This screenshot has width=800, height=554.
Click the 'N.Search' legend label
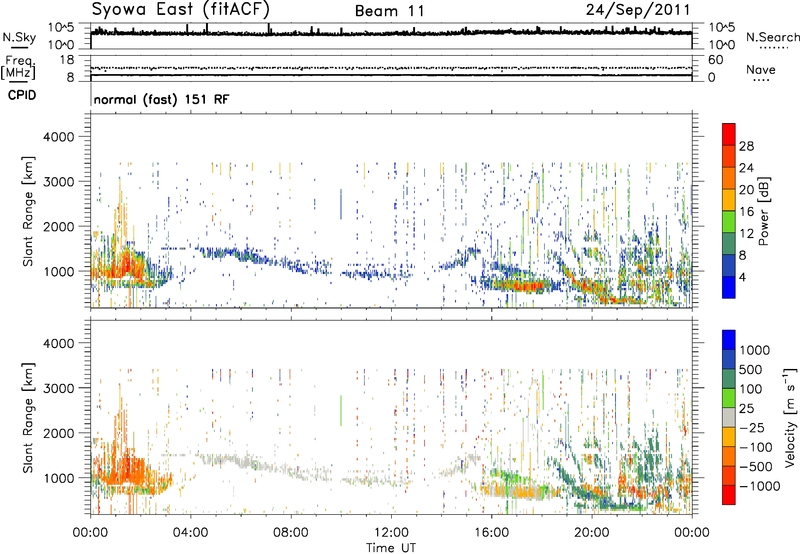pos(772,37)
